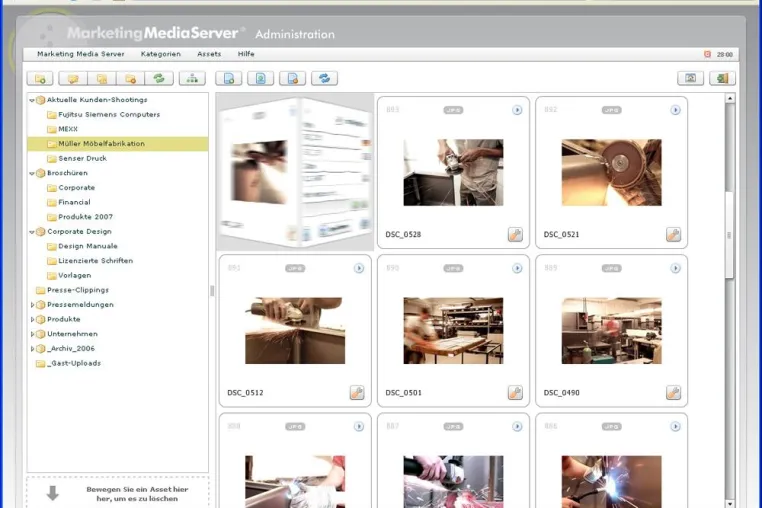Click the logout door icon
This screenshot has width=762, height=508.
tap(722, 78)
